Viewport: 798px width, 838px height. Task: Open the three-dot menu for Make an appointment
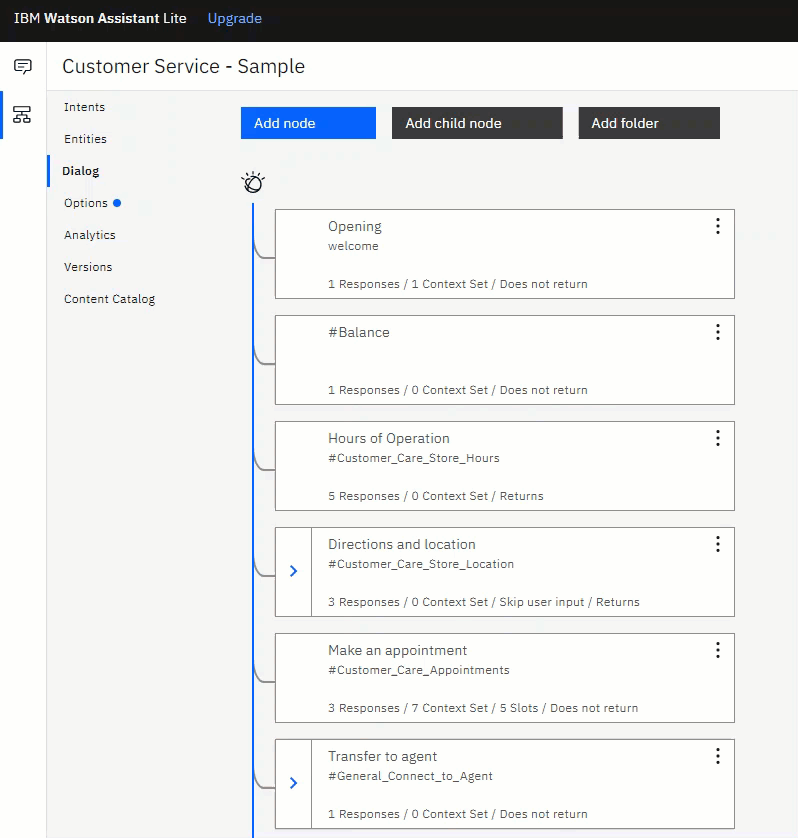pos(718,650)
